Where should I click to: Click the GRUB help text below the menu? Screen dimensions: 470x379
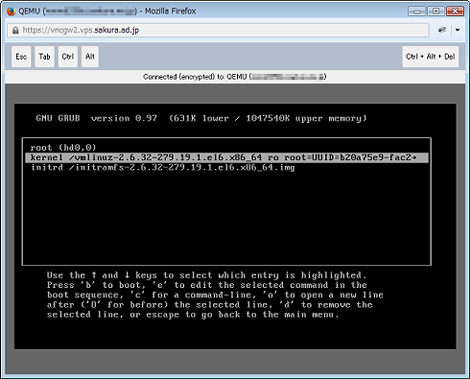[x=215, y=295]
